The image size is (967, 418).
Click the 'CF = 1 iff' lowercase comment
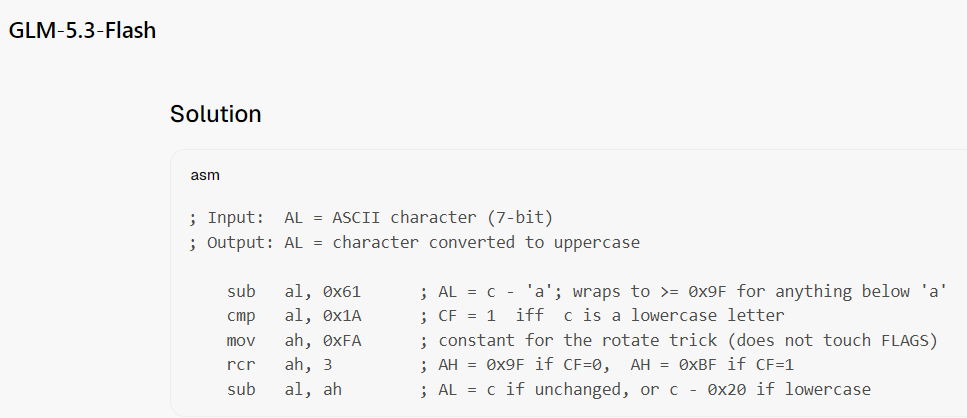tap(602, 316)
